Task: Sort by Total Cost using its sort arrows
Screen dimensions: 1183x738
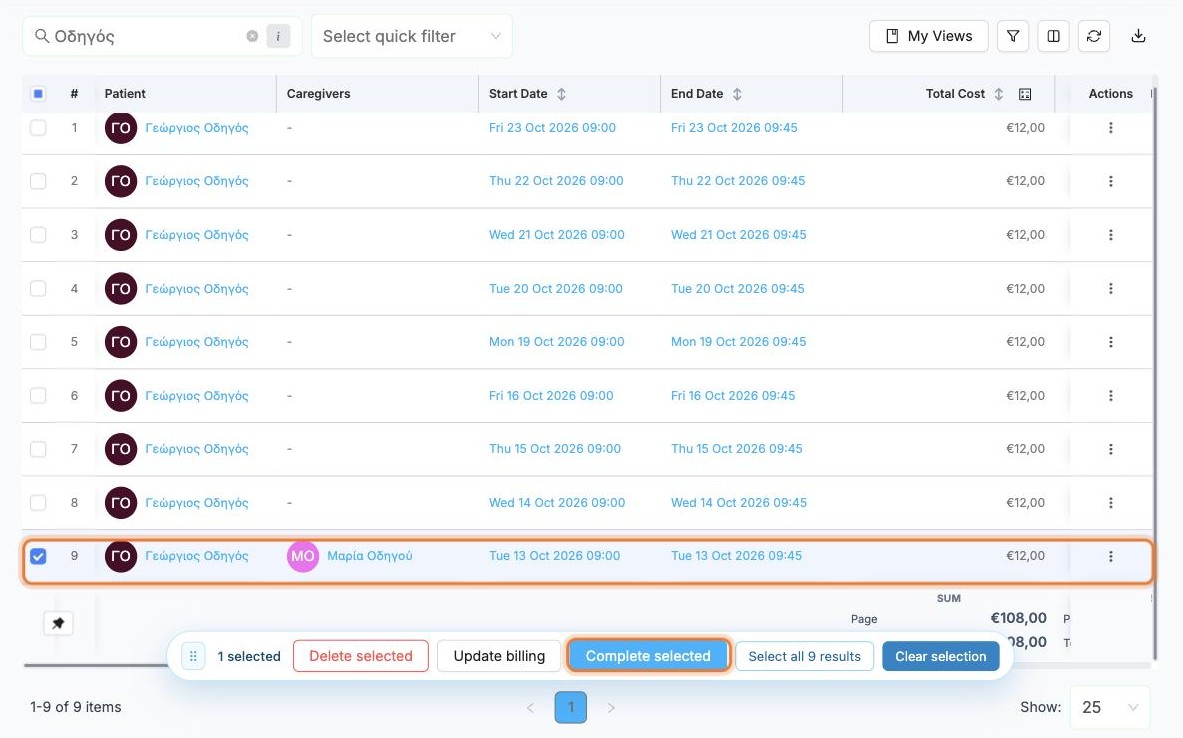Action: [998, 94]
